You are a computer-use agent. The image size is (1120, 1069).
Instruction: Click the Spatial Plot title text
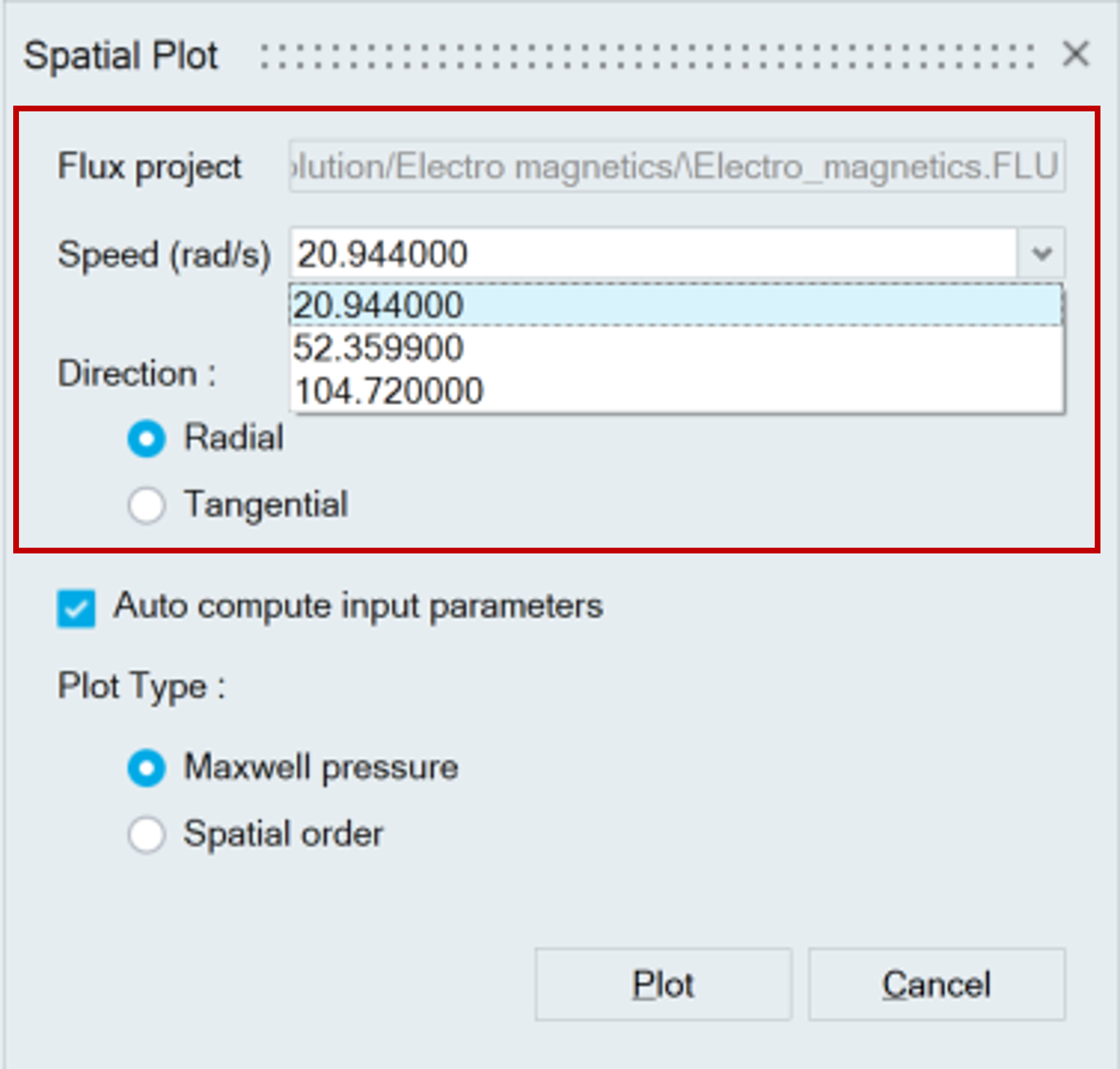pos(121,56)
